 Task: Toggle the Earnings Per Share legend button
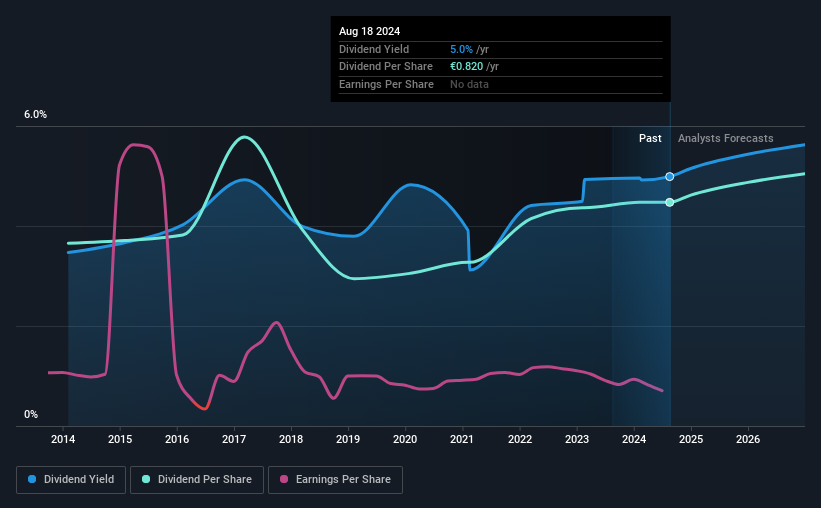(336, 480)
